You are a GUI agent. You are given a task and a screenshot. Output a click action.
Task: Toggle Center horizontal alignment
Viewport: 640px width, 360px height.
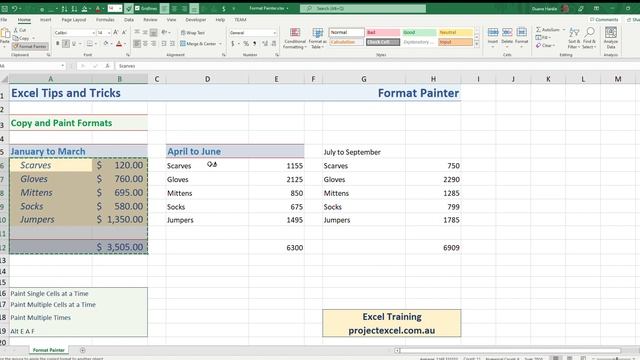pyautogui.click(x=145, y=44)
